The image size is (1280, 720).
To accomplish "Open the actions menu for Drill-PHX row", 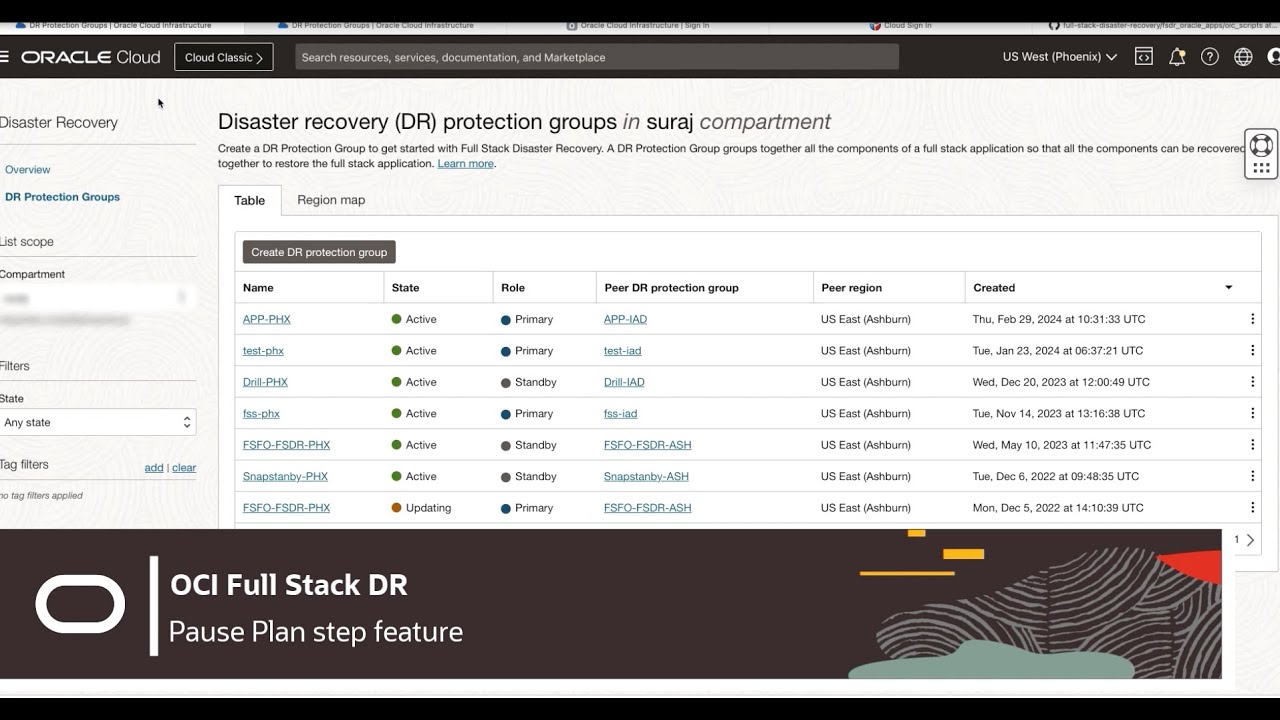I will point(1252,382).
